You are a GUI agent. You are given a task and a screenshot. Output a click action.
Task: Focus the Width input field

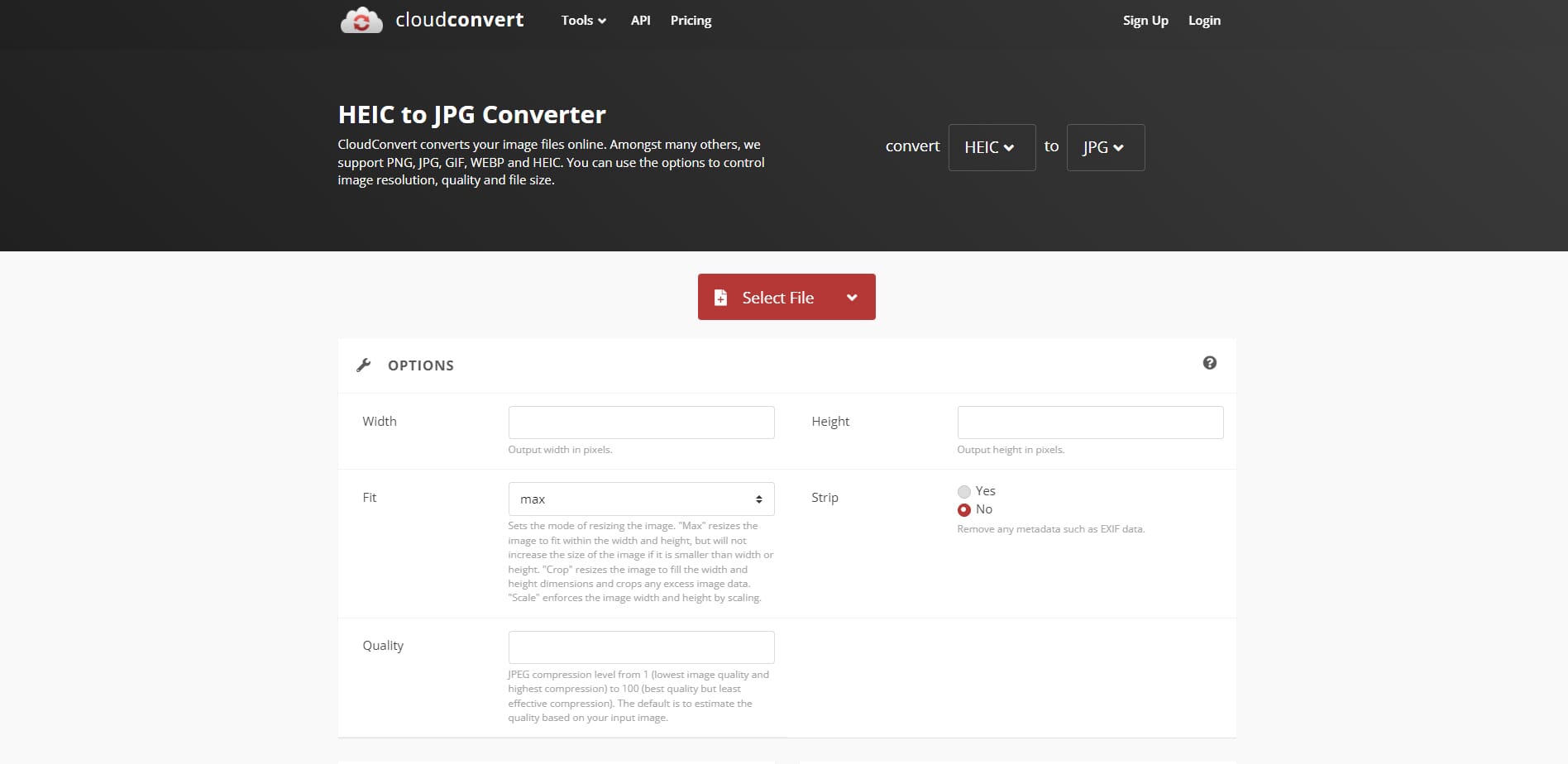pyautogui.click(x=641, y=423)
